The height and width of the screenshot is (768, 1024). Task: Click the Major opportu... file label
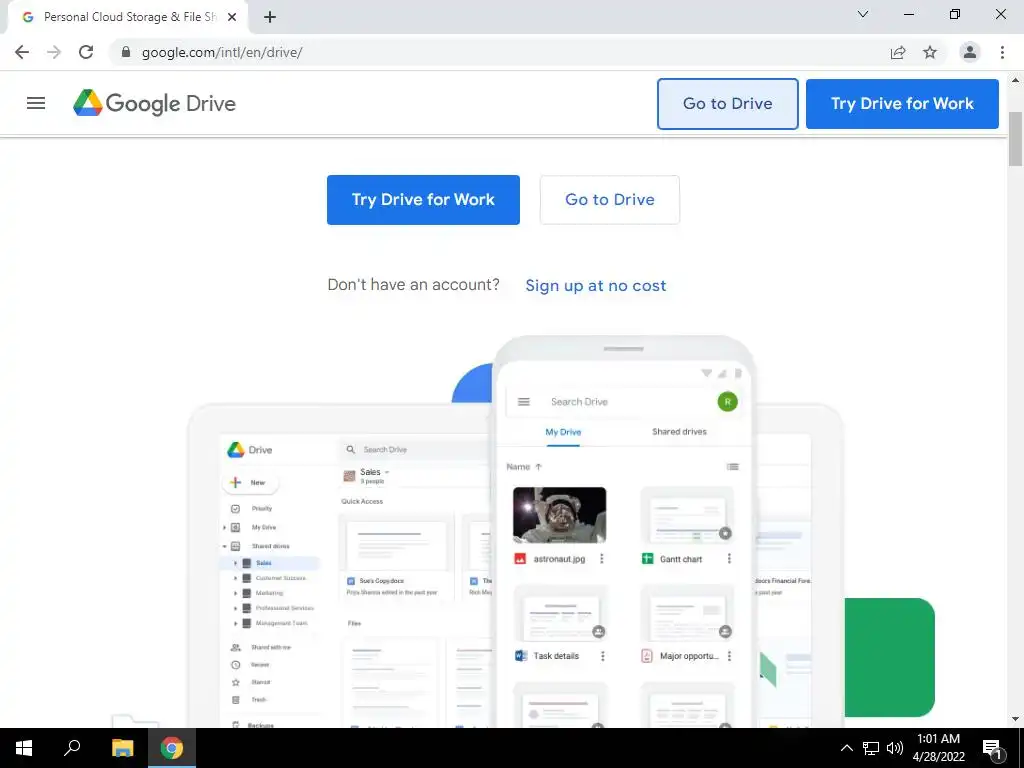point(689,656)
